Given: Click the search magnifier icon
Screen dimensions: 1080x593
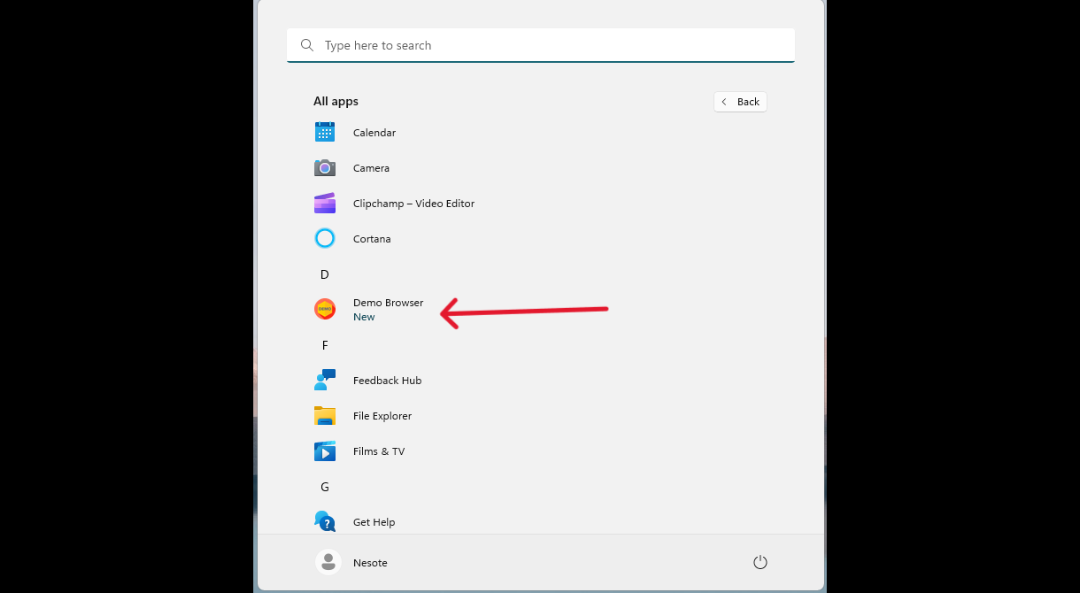Looking at the screenshot, I should point(307,45).
